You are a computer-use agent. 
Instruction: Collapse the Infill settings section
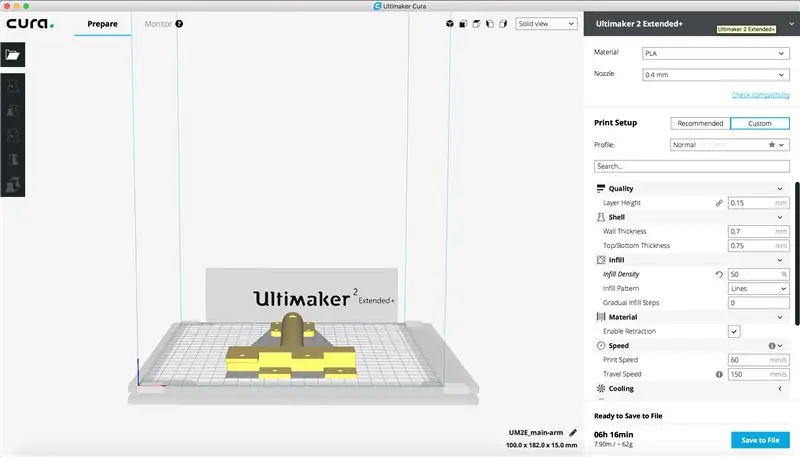tap(780, 260)
